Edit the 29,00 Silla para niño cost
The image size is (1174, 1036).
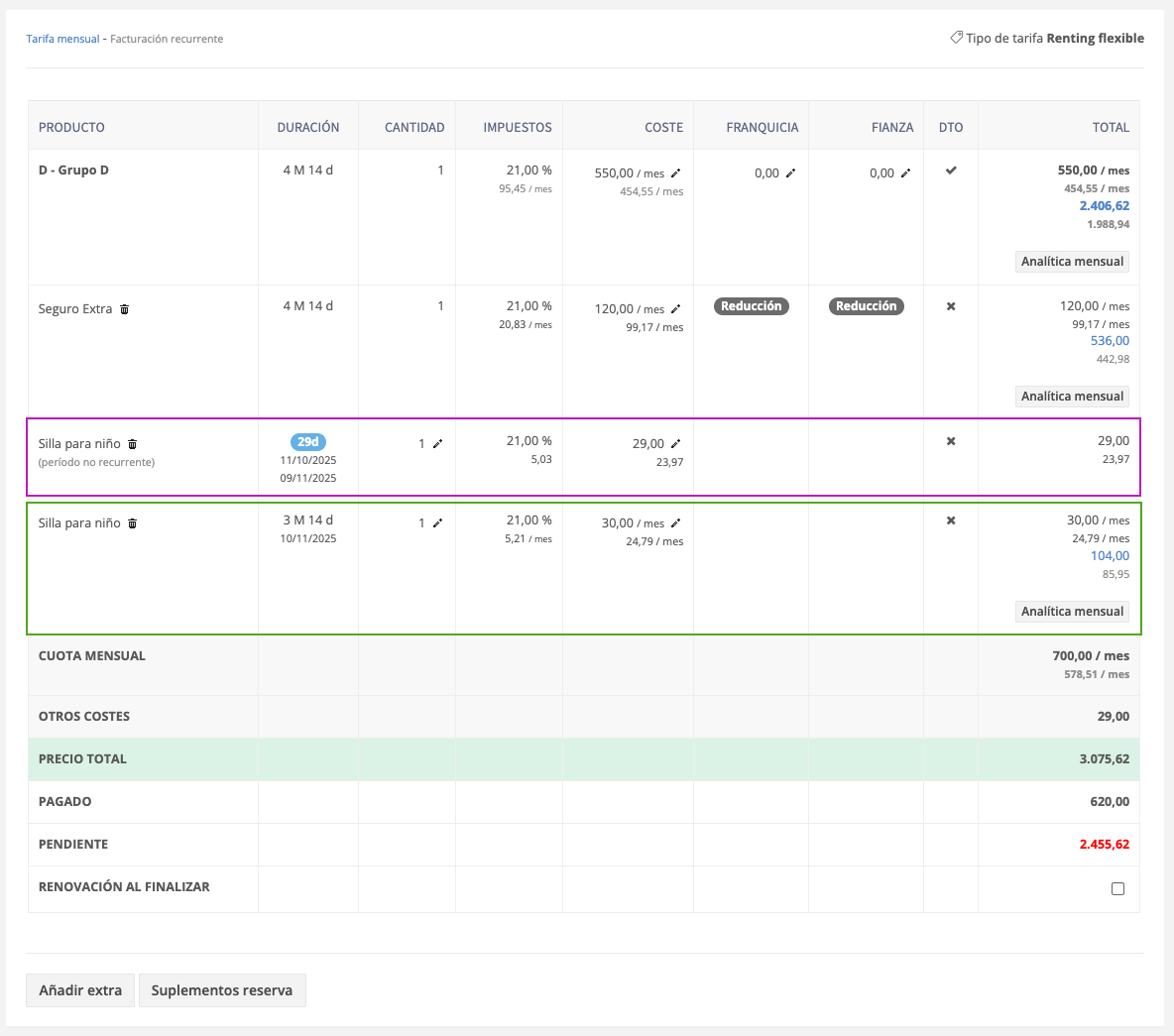pyautogui.click(x=676, y=443)
